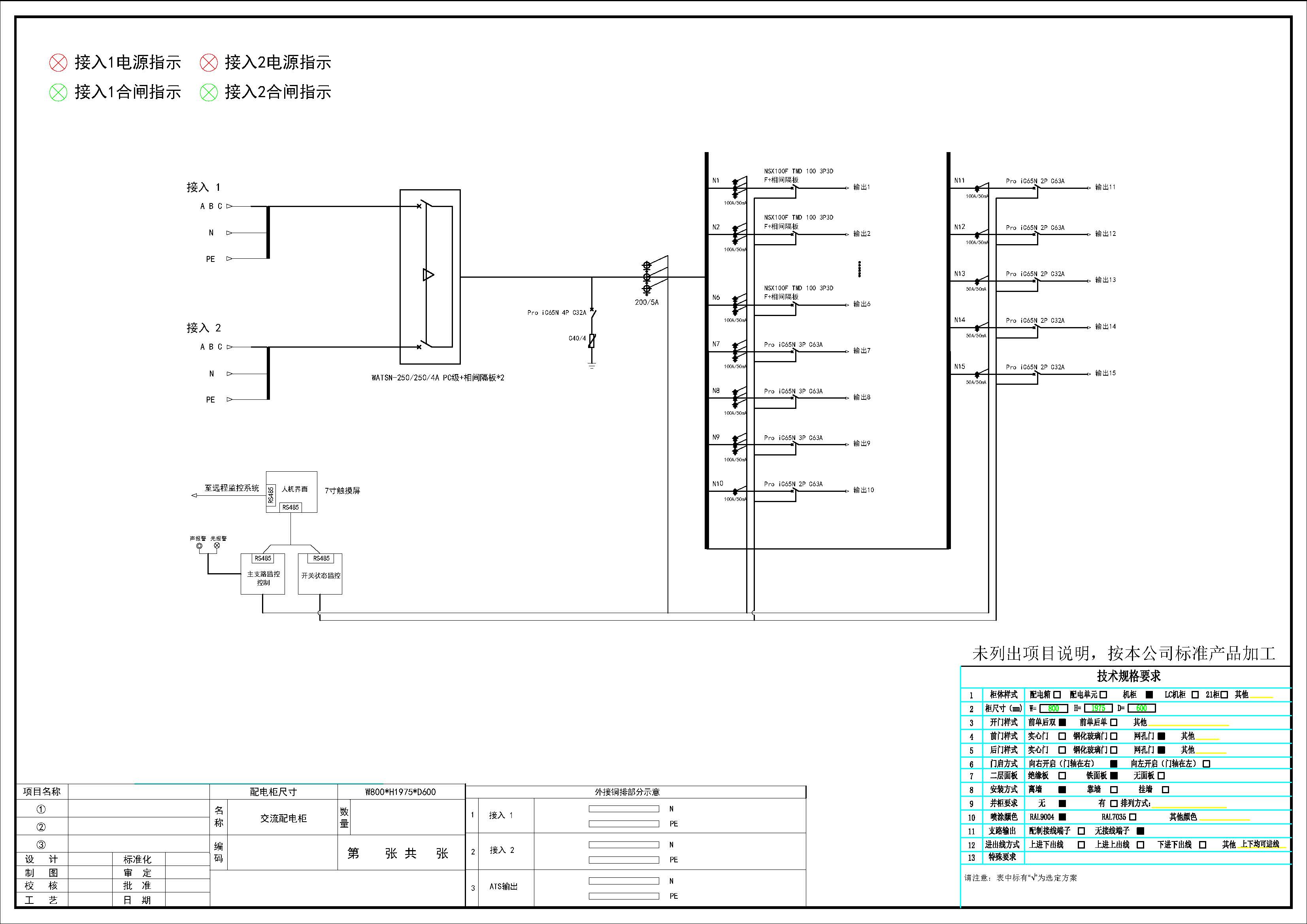The width and height of the screenshot is (1307, 924).
Task: Select the left arrow under 至远程监控系统
Action: click(x=194, y=495)
